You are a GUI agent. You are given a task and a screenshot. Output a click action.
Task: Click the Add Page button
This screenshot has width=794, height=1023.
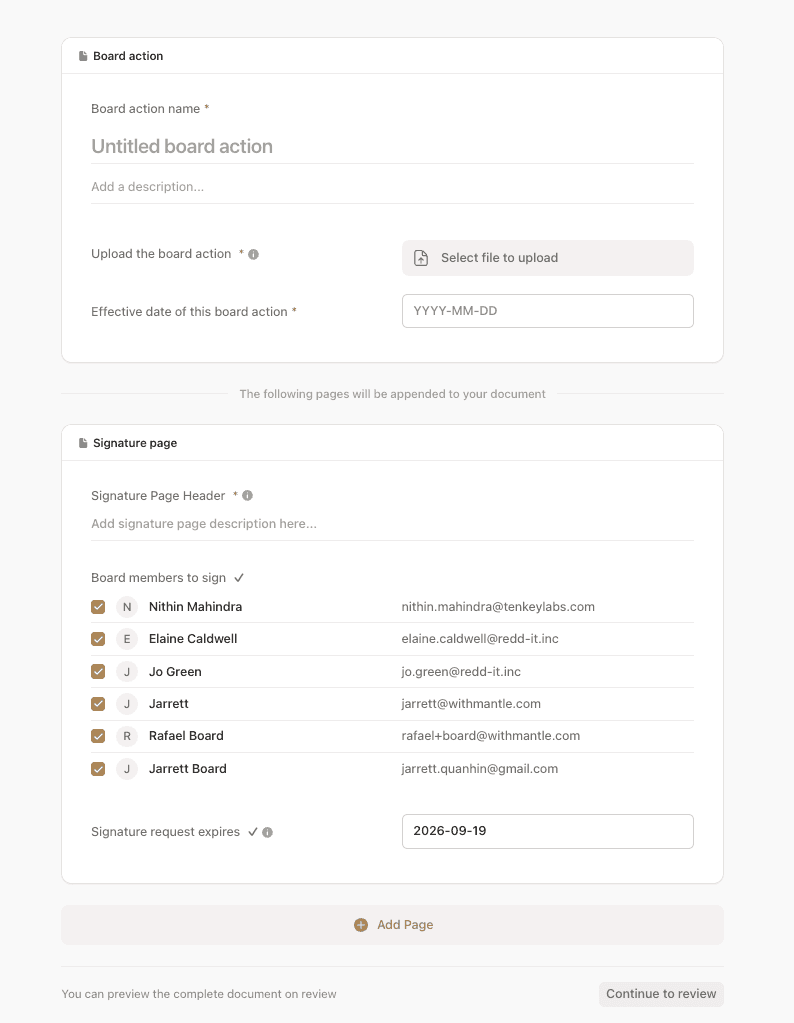(392, 925)
